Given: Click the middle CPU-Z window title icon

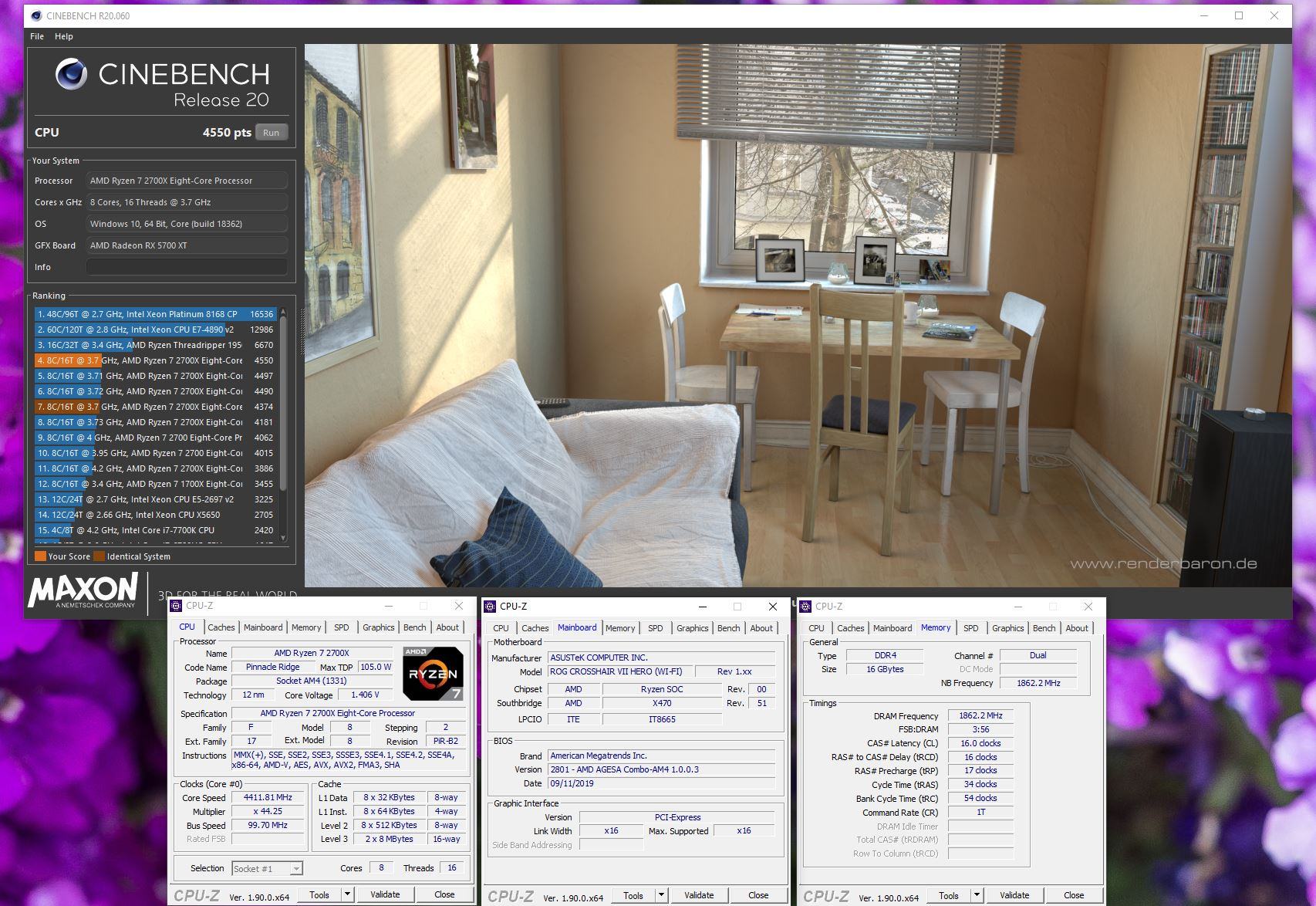Looking at the screenshot, I should 490,607.
